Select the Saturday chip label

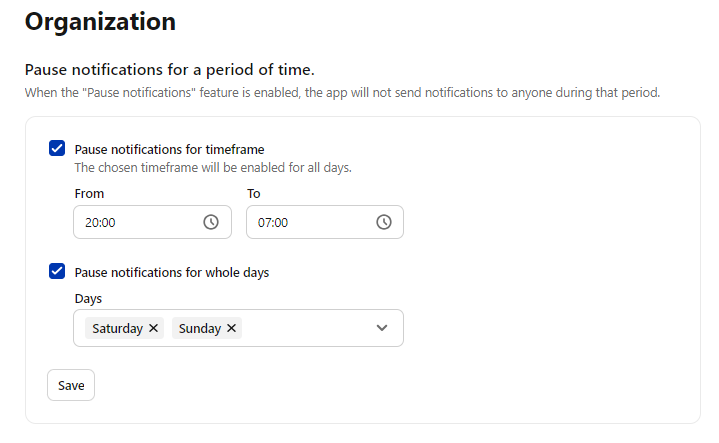tap(117, 328)
